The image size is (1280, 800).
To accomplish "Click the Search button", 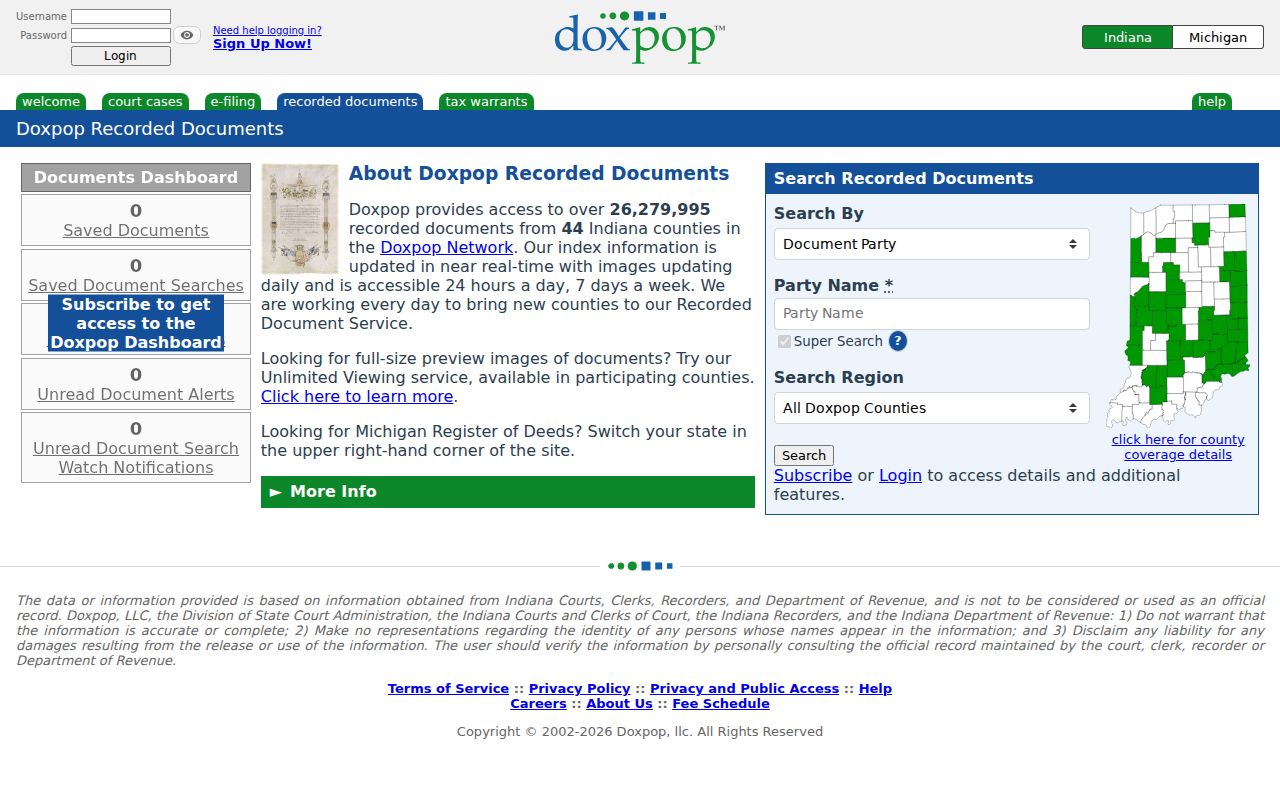I will [804, 456].
